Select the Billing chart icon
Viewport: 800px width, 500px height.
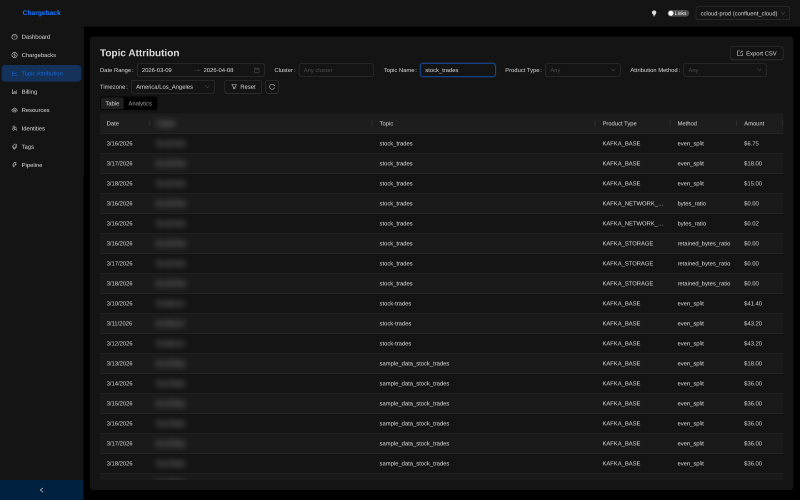click(14, 92)
